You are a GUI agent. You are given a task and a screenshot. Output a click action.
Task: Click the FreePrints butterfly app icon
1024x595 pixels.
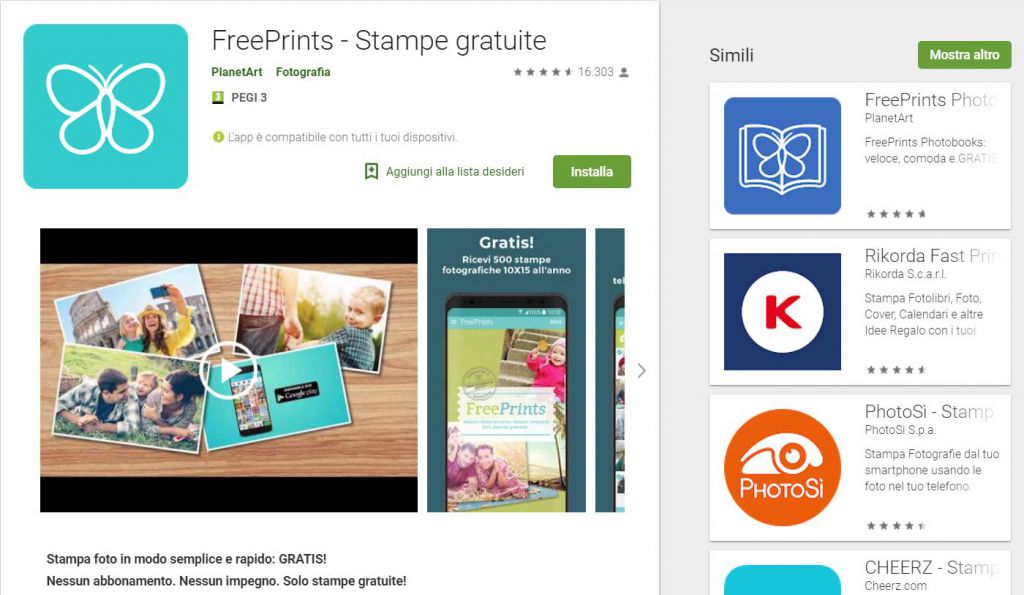pos(106,106)
